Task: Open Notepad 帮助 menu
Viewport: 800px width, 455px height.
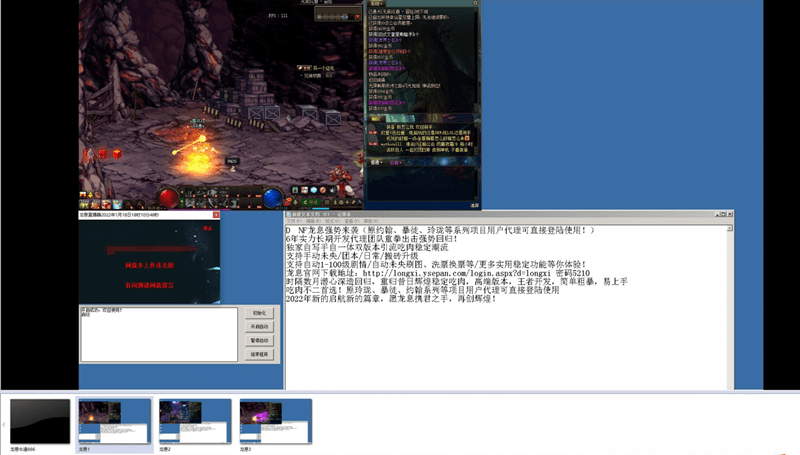Action: [370, 221]
